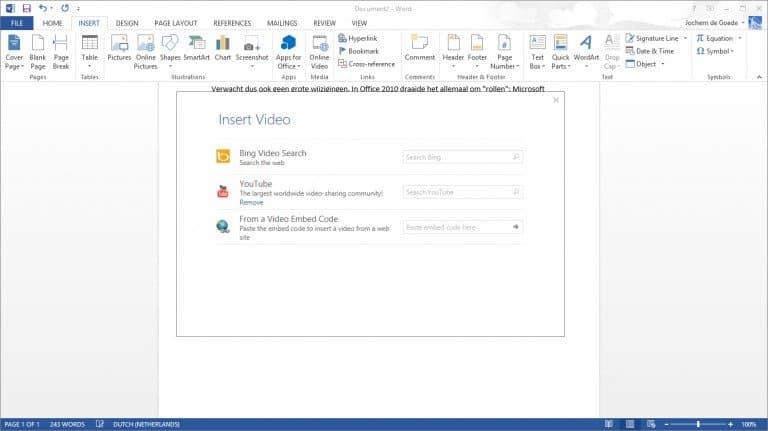Insert a Blank Page
This screenshot has height=431, width=768.
[x=37, y=52]
